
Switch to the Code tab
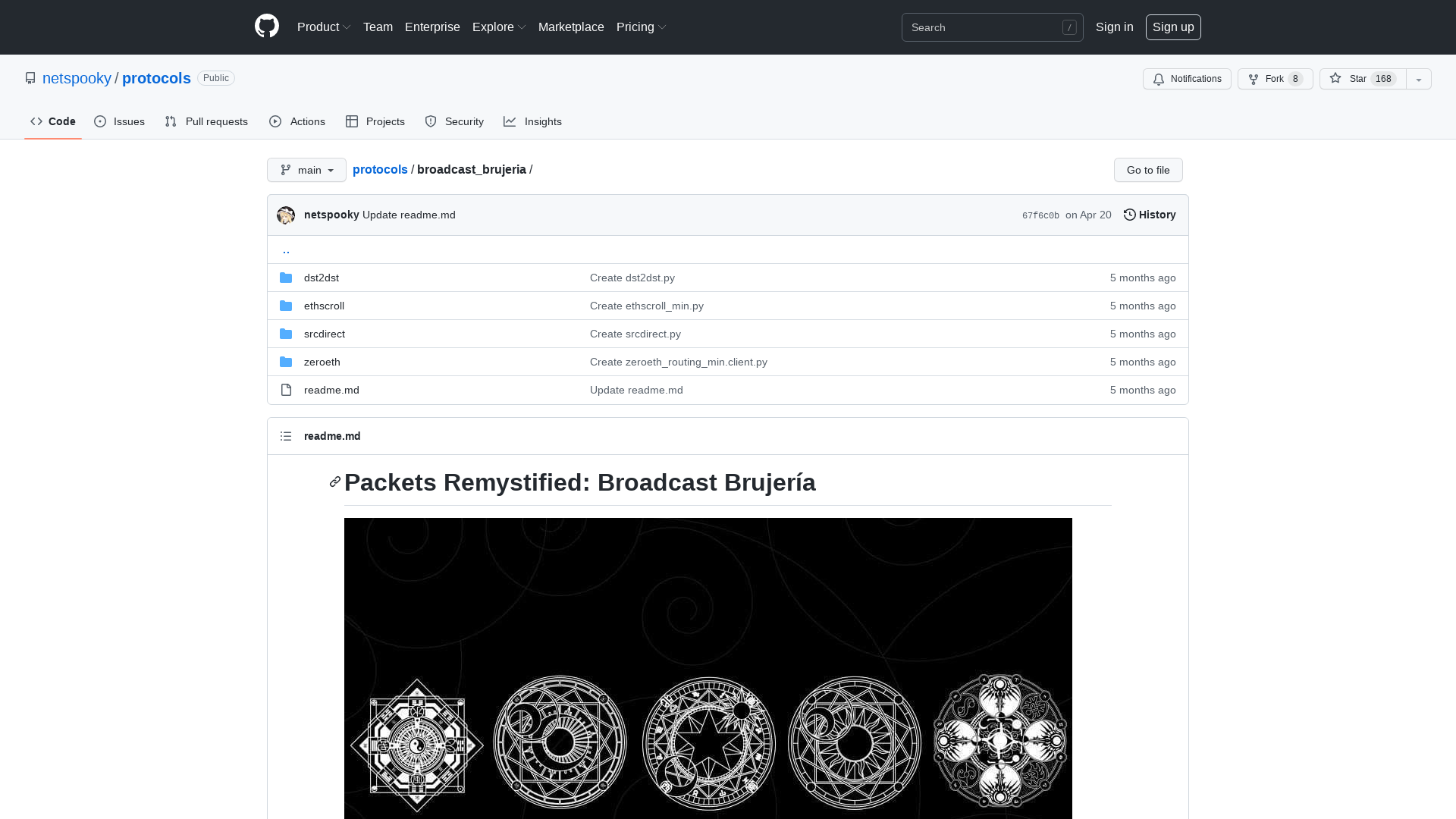[x=53, y=121]
